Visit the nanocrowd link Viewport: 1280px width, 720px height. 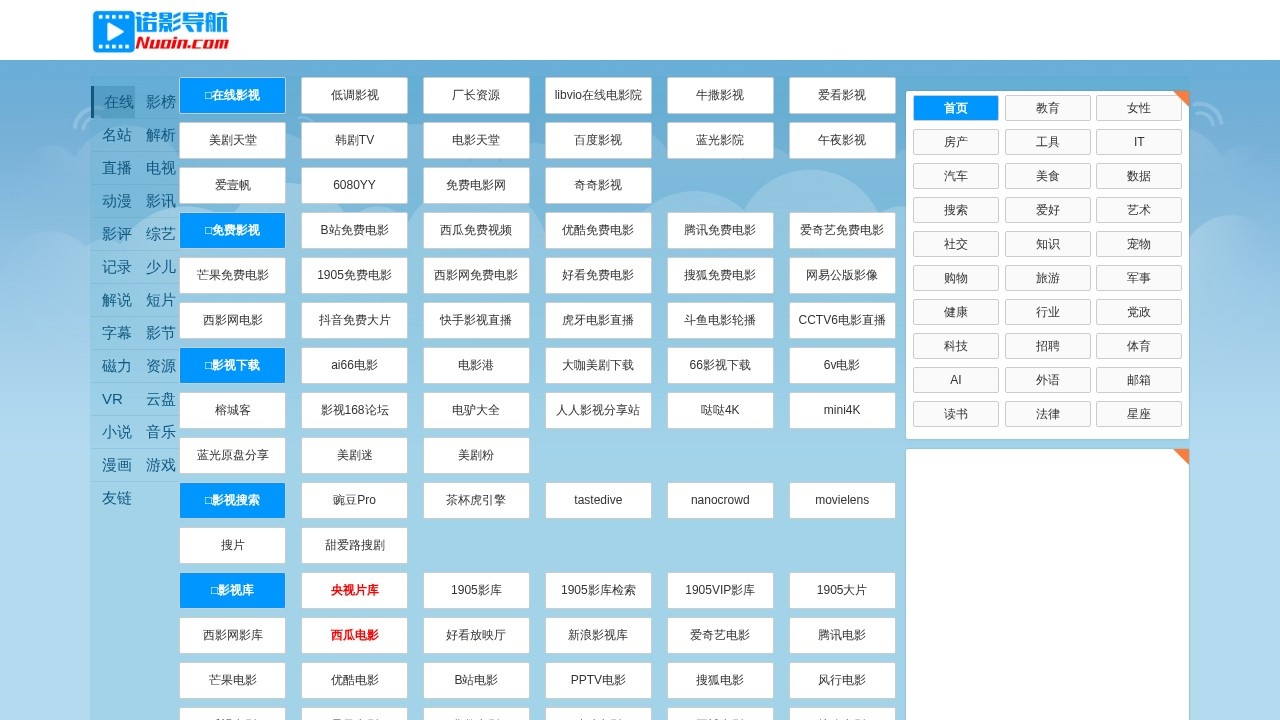click(x=720, y=501)
